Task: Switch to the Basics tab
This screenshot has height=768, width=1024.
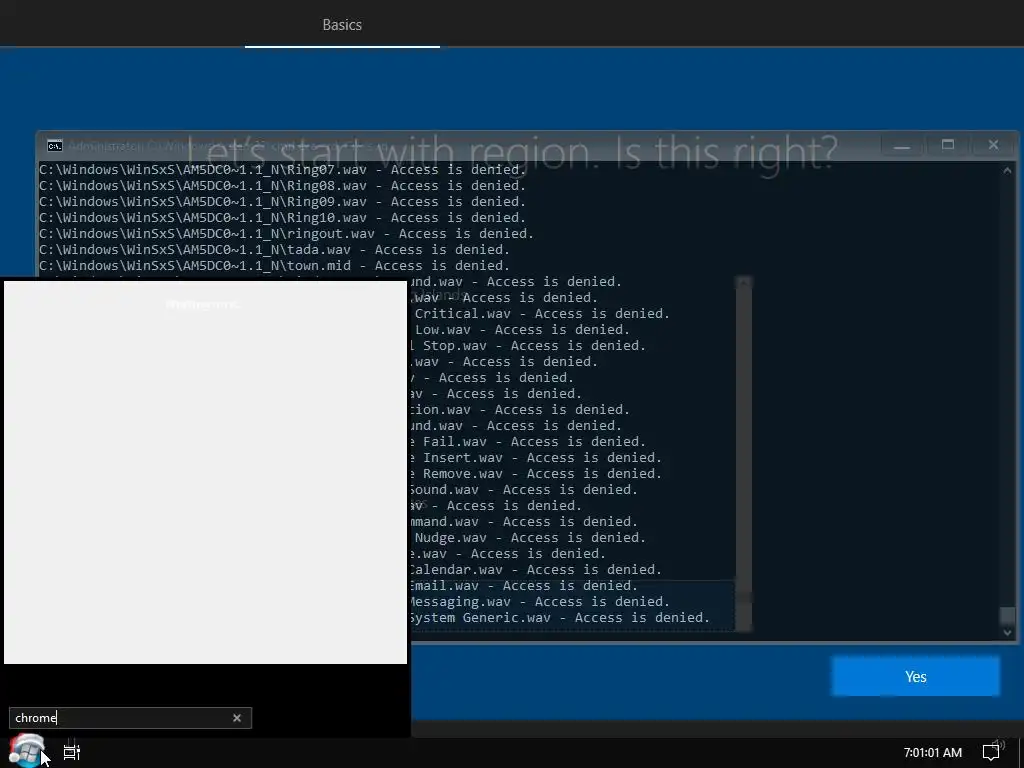Action: point(342,24)
